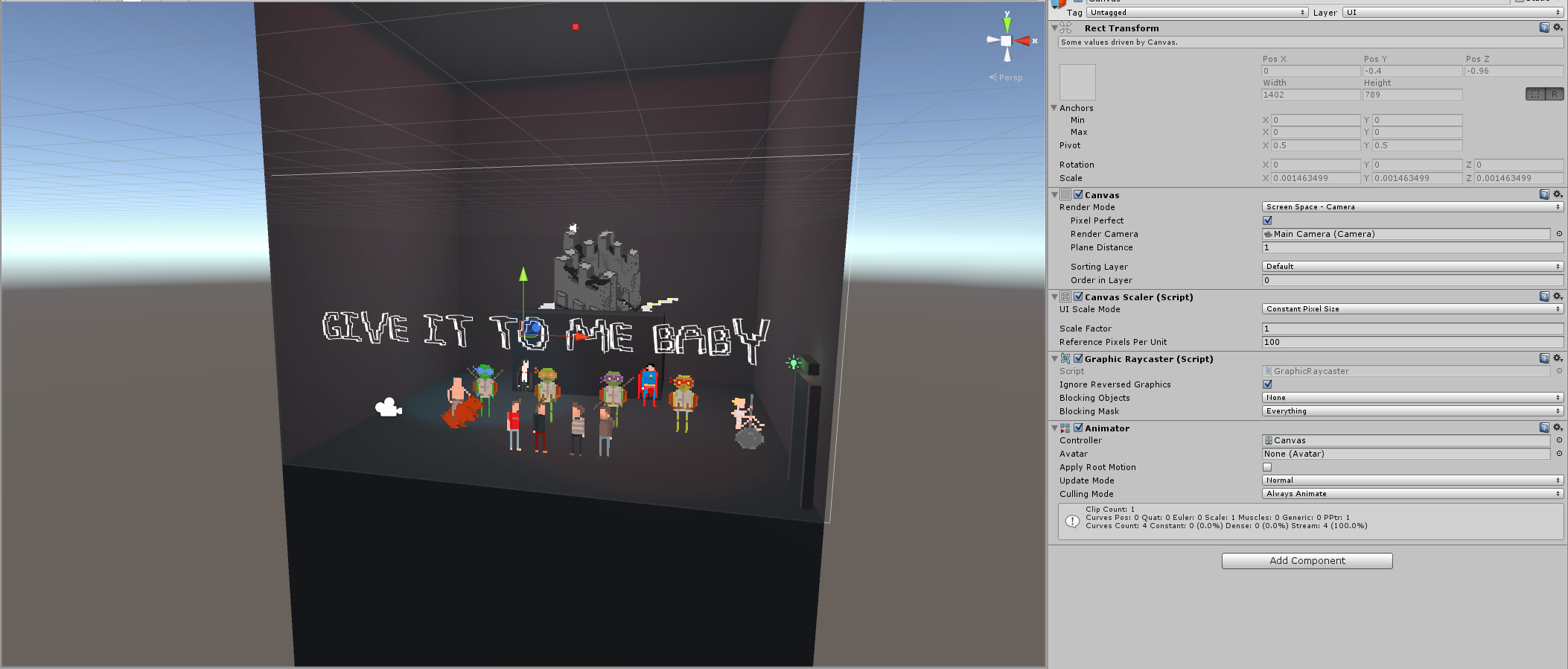The width and height of the screenshot is (1568, 669).
Task: Click the anchor presets box in Rect Transform
Action: (x=1077, y=82)
